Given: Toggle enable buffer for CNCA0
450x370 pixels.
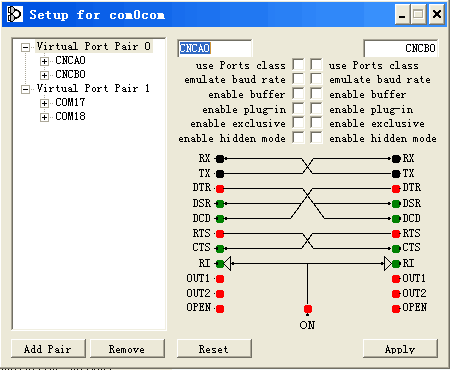Looking at the screenshot, I should (298, 94).
